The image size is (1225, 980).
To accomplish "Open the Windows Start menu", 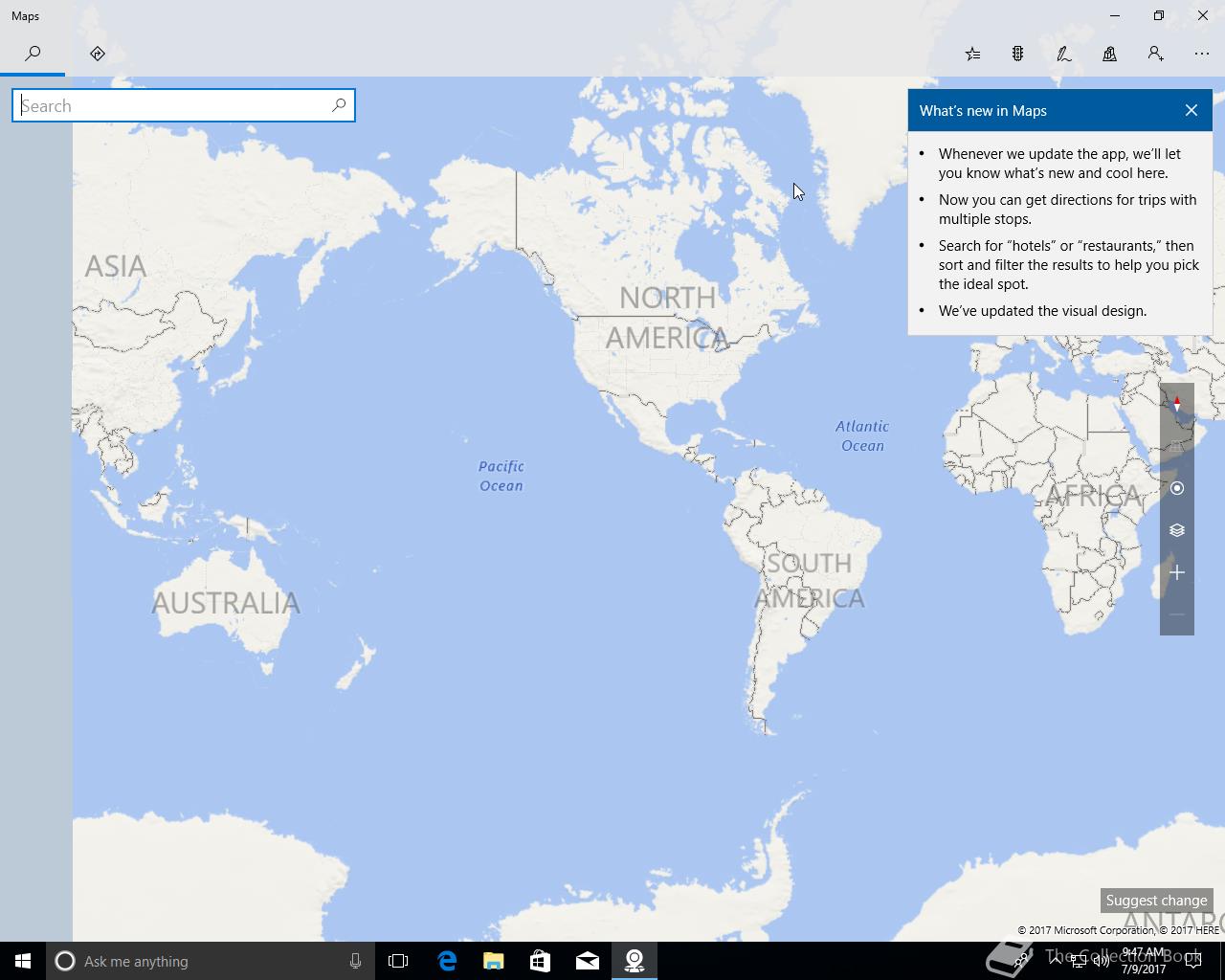I will [23, 961].
